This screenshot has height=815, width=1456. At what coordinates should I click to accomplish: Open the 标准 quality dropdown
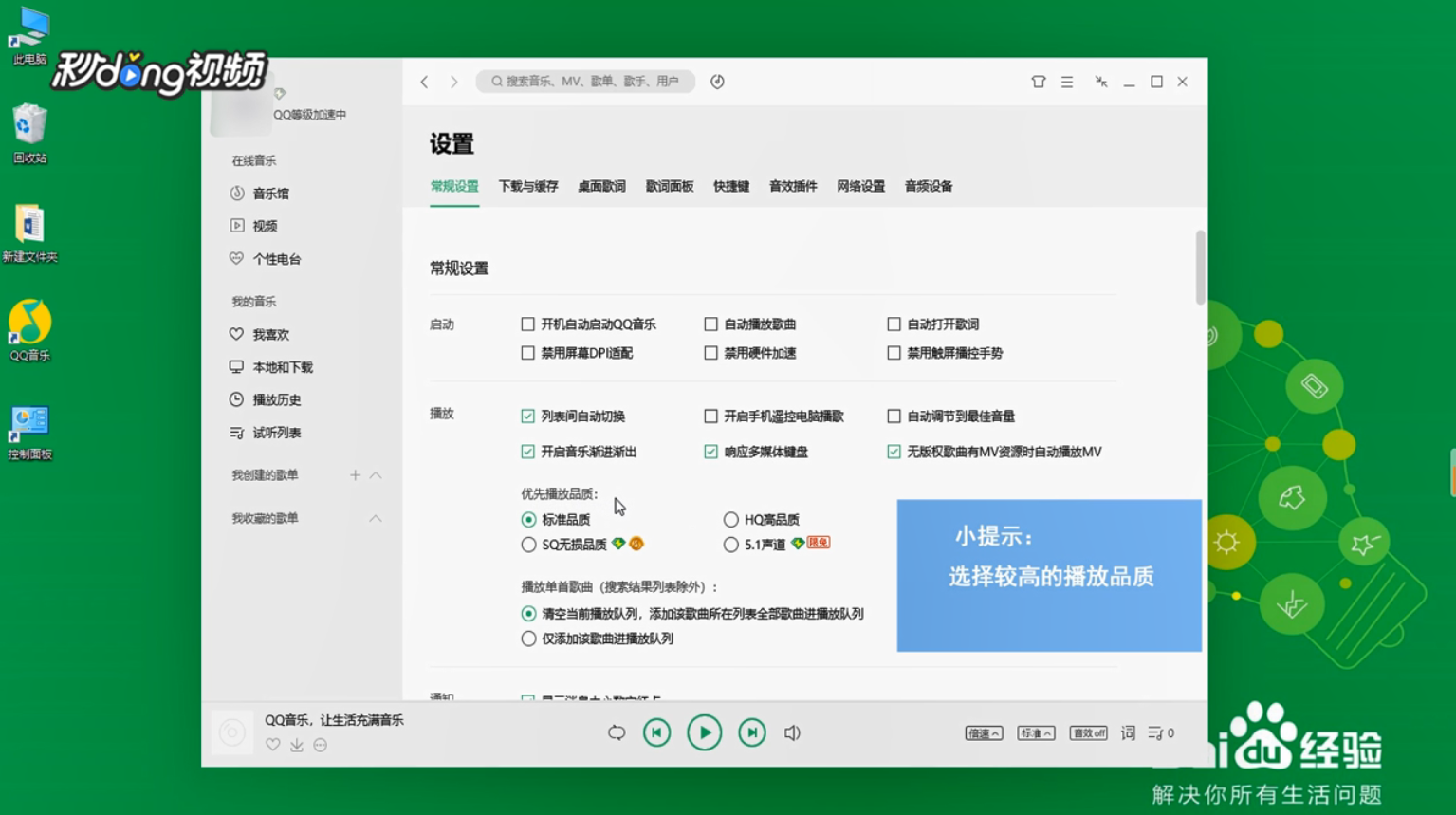point(1036,732)
